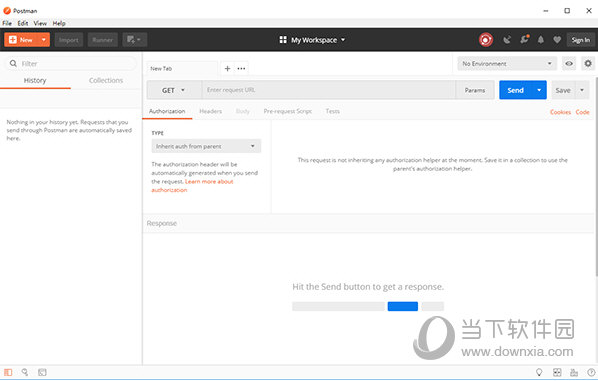Open the Inherit auth from parent dropdown
598x381 pixels.
click(x=206, y=146)
